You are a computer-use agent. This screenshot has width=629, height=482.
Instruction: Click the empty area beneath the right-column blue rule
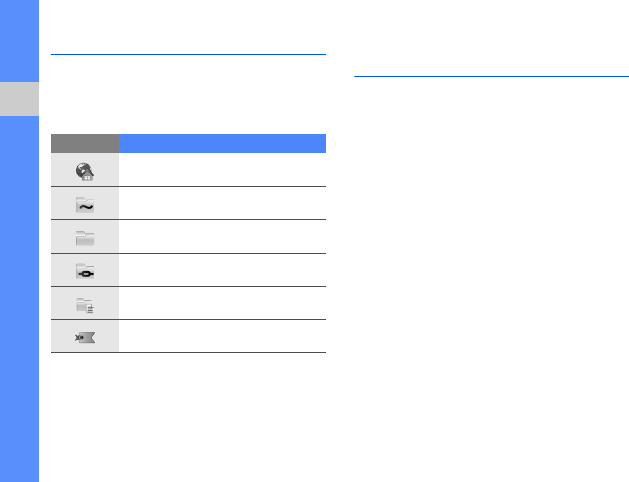click(491, 279)
